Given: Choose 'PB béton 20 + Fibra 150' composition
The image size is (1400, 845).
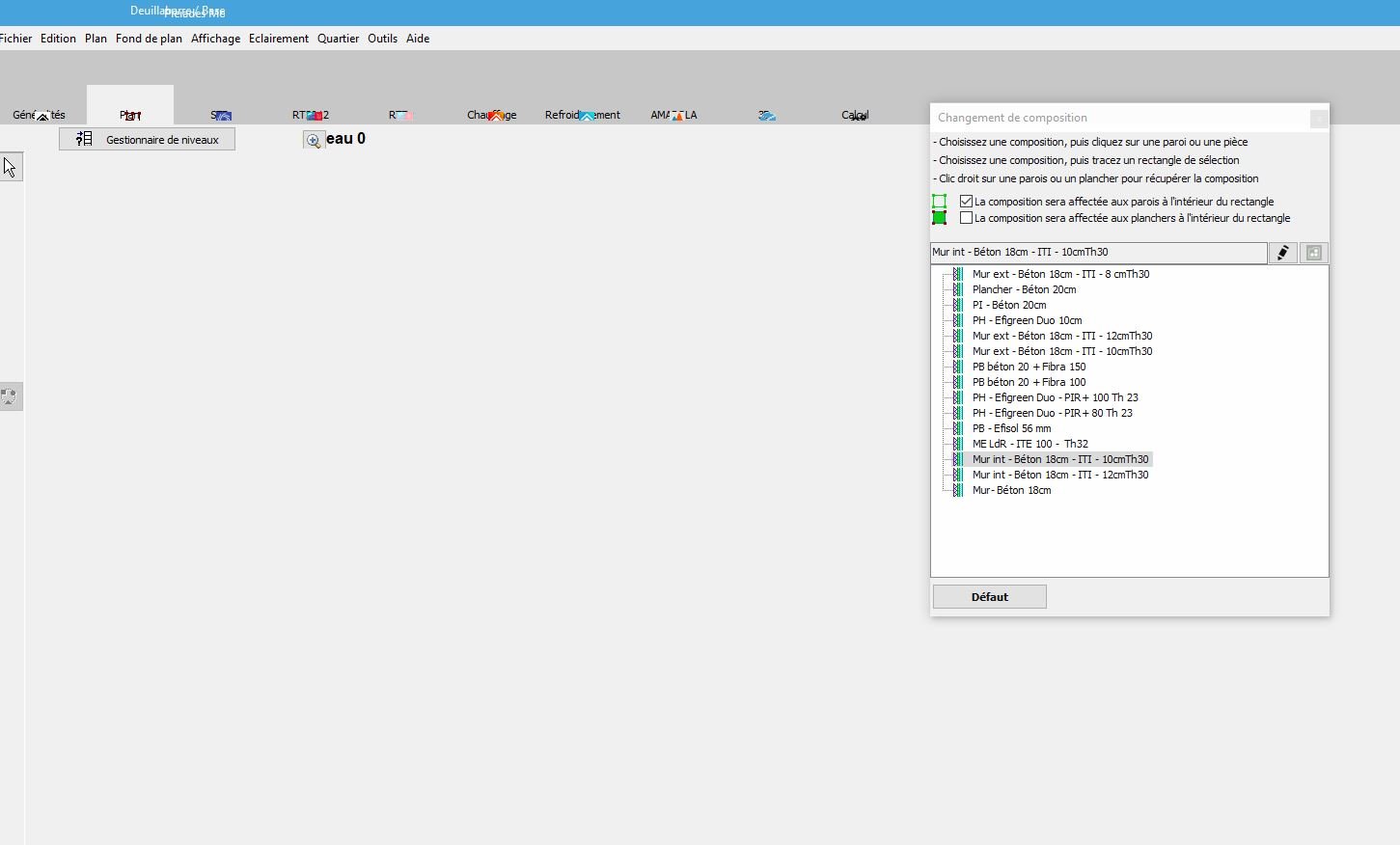Looking at the screenshot, I should click(x=1029, y=367).
